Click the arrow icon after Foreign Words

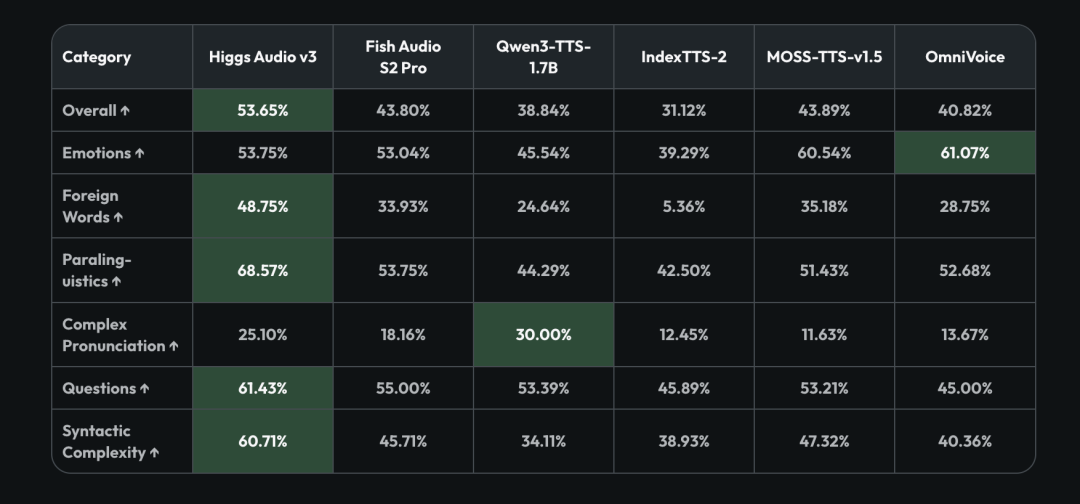click(118, 217)
